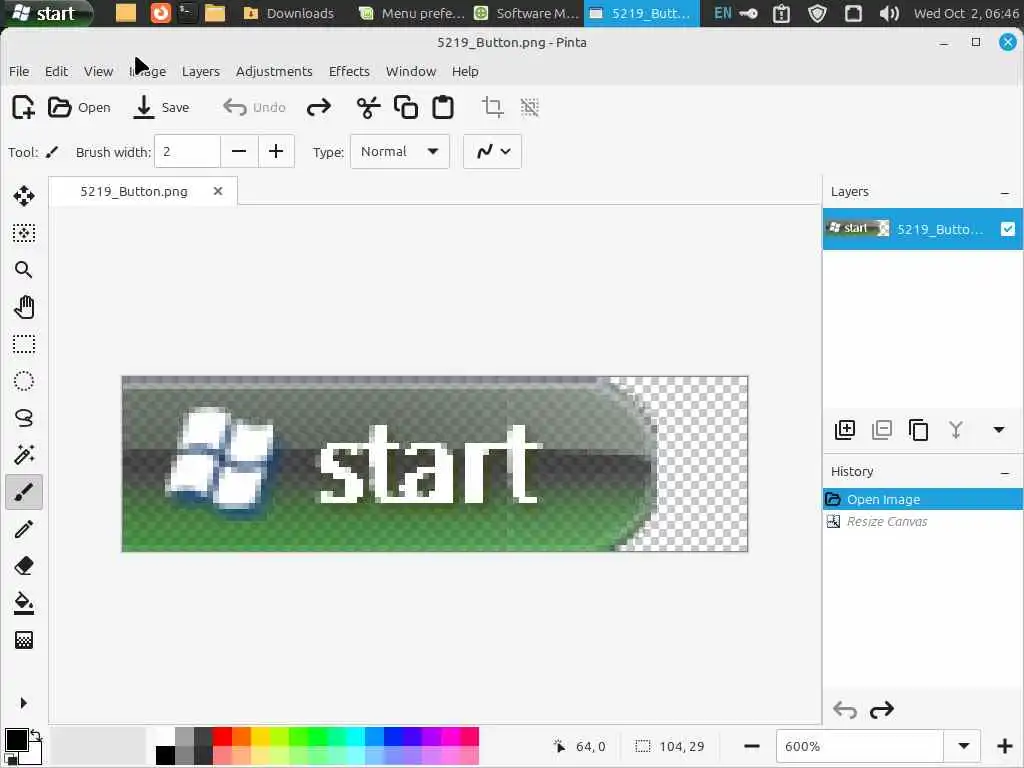Viewport: 1024px width, 768px height.
Task: Select the Pencil tool
Action: coord(24,529)
